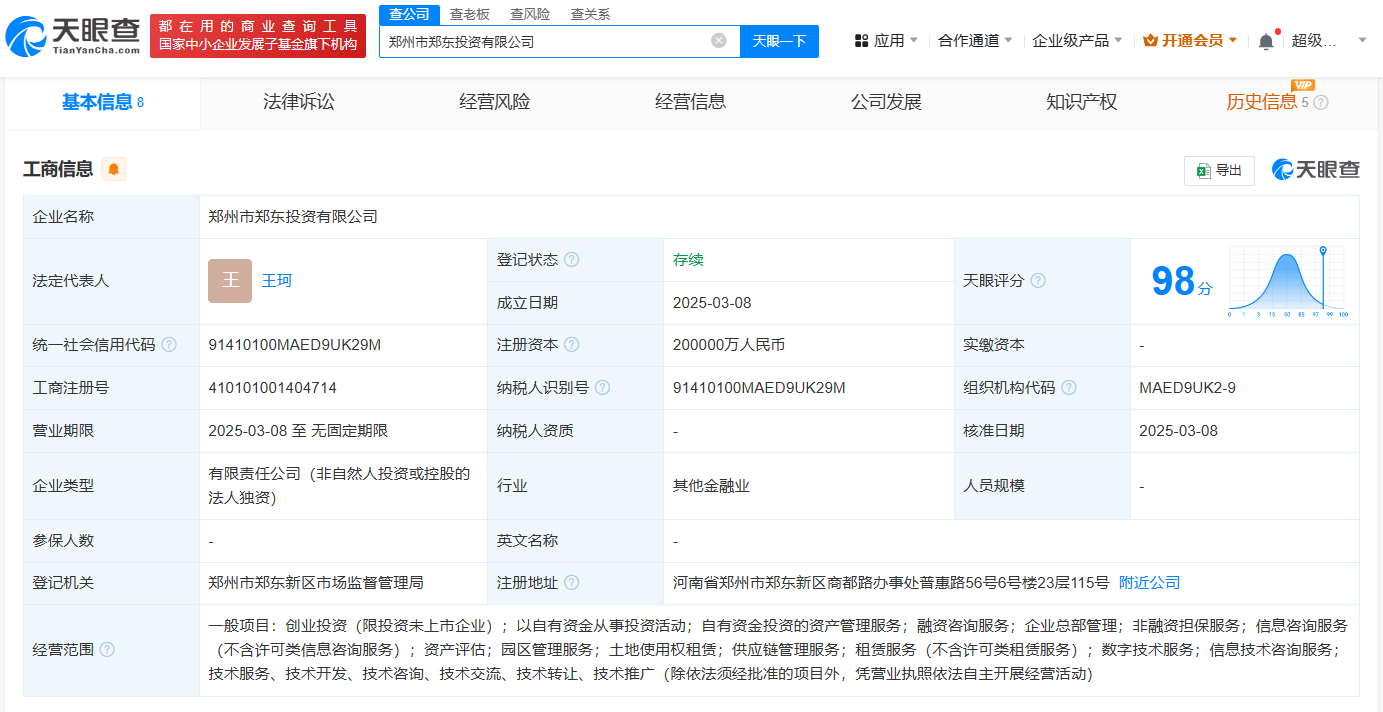
Task: Click help icon next to 登记状态
Action: pos(571,260)
